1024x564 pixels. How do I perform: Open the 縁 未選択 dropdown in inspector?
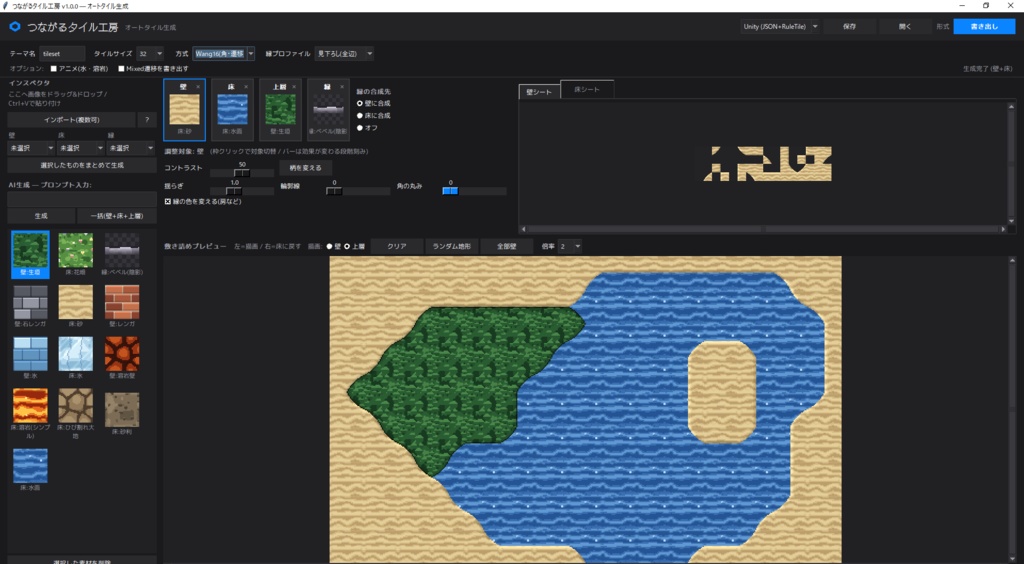[x=131, y=148]
